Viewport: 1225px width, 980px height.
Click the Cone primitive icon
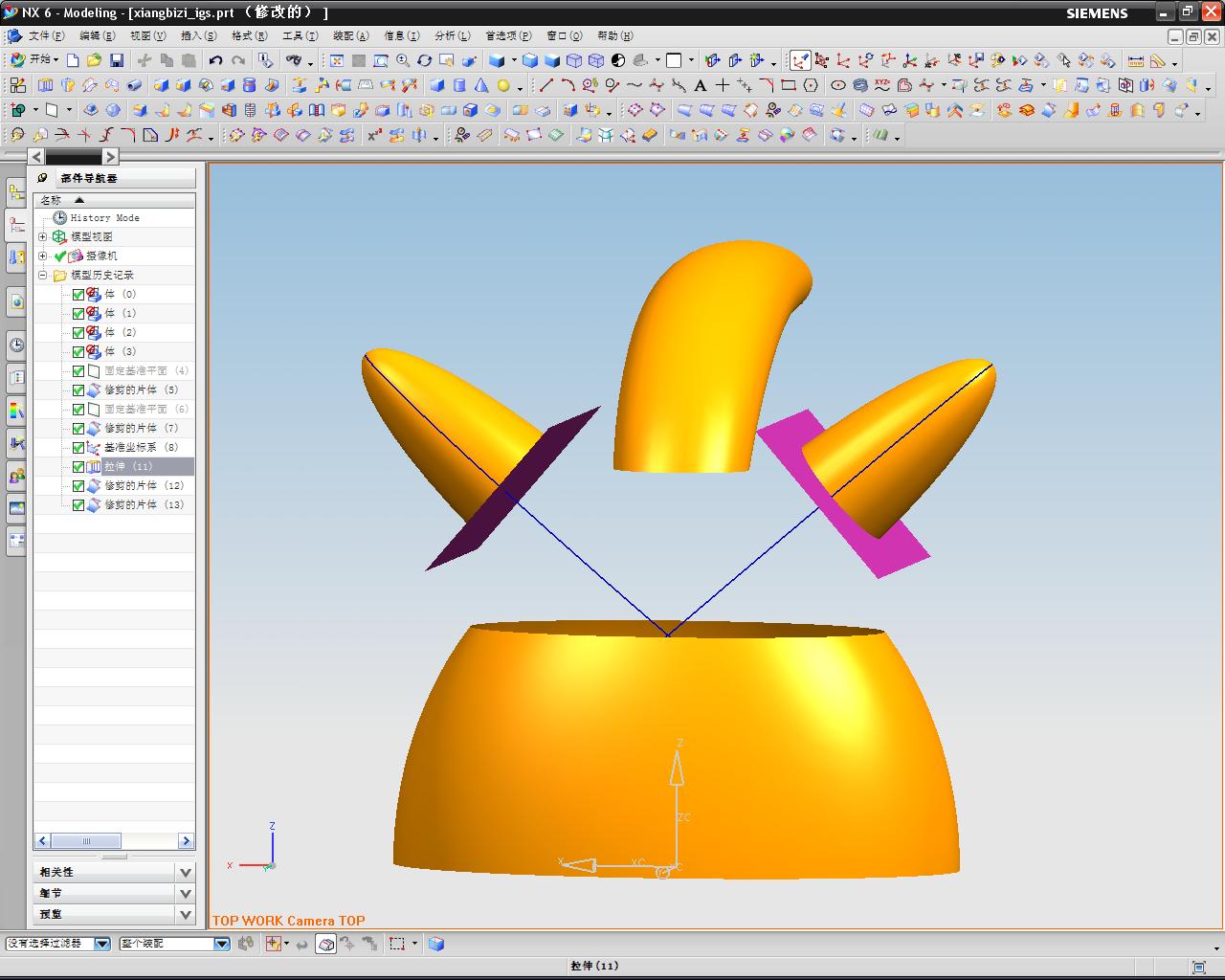click(481, 85)
